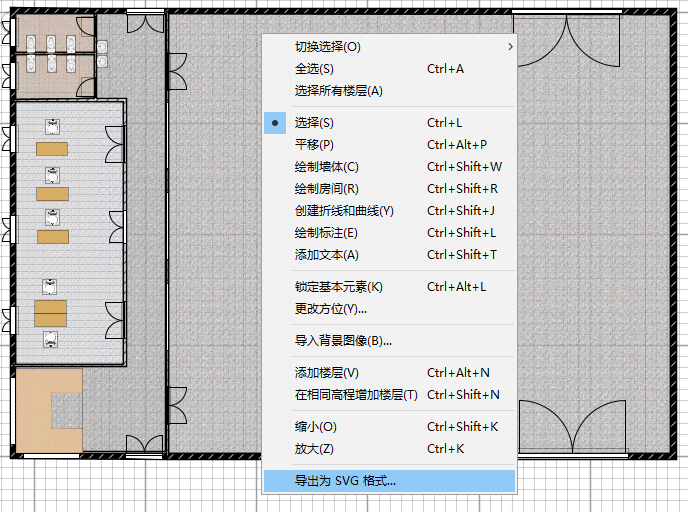Choose 绘制标注(E) dimension mode
The image size is (688, 512).
point(389,233)
